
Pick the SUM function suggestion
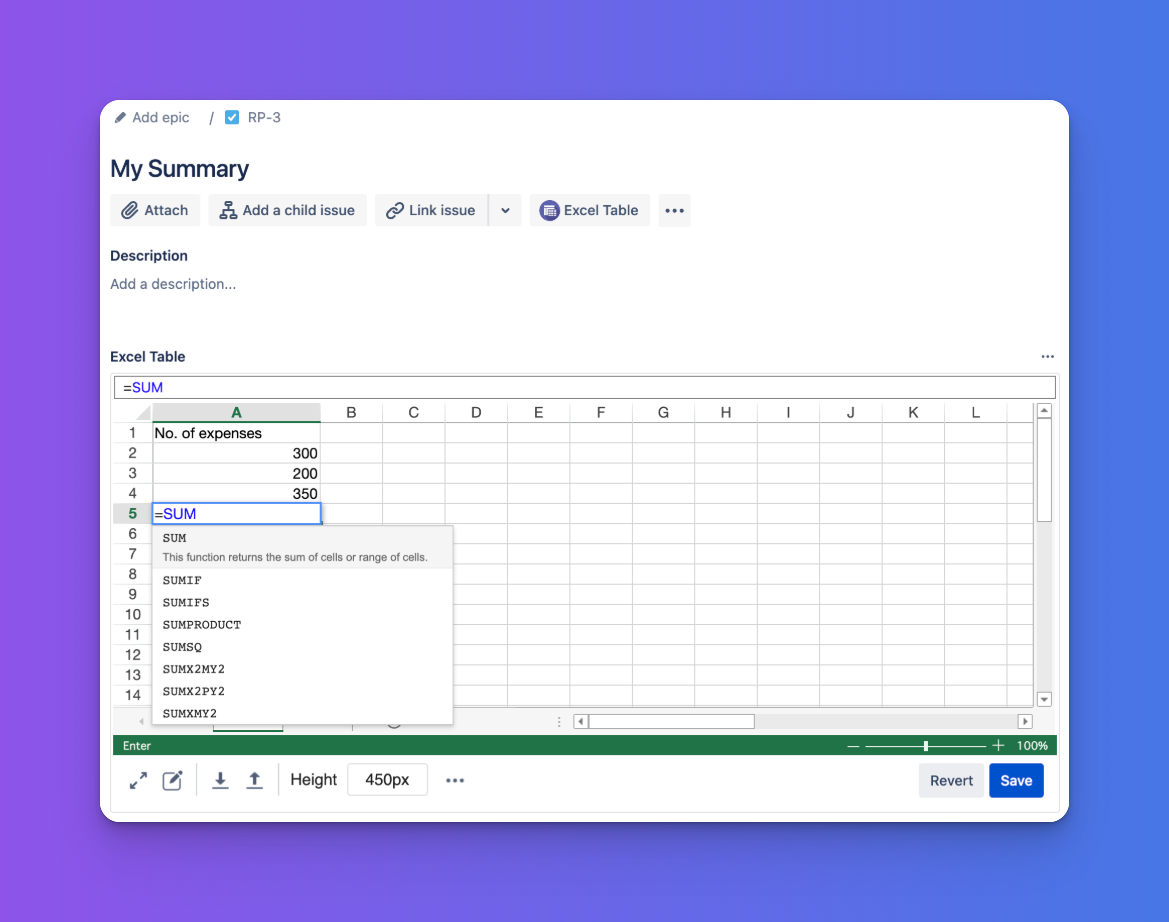tap(175, 539)
